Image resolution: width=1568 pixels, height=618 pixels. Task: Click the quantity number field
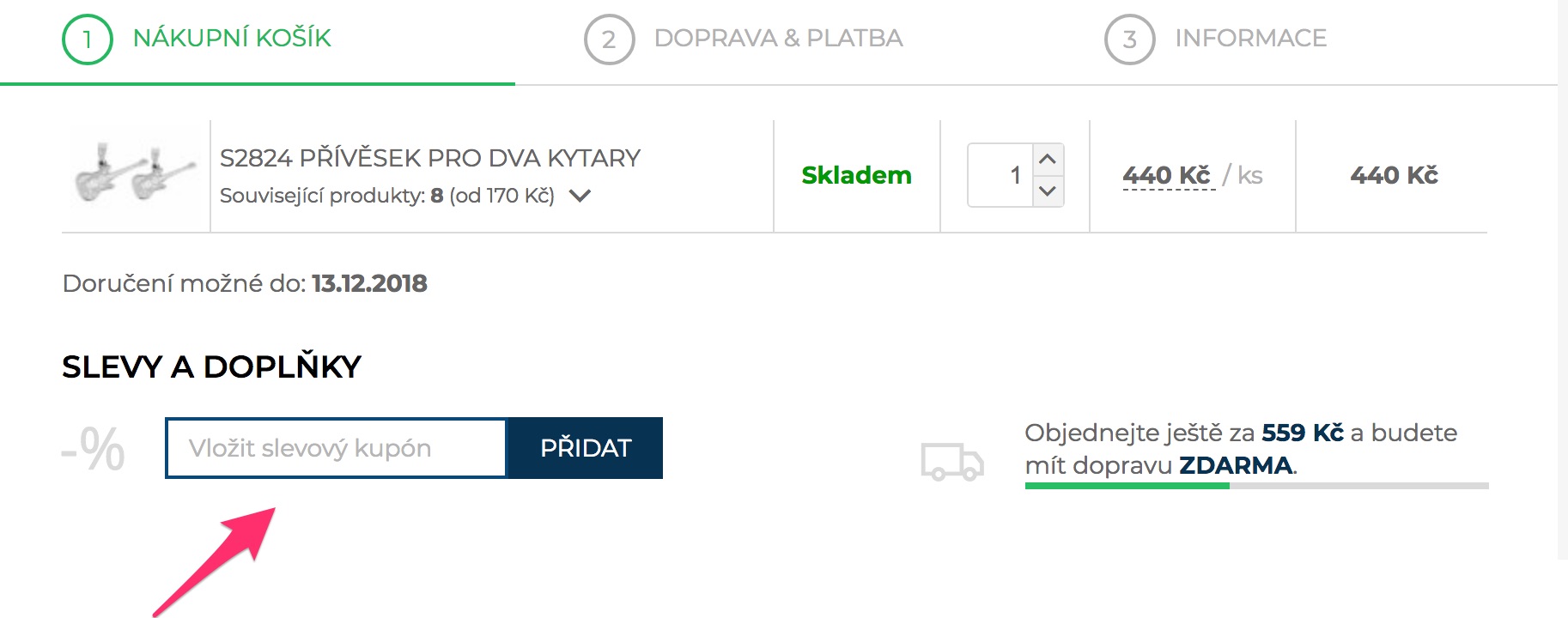(1000, 175)
